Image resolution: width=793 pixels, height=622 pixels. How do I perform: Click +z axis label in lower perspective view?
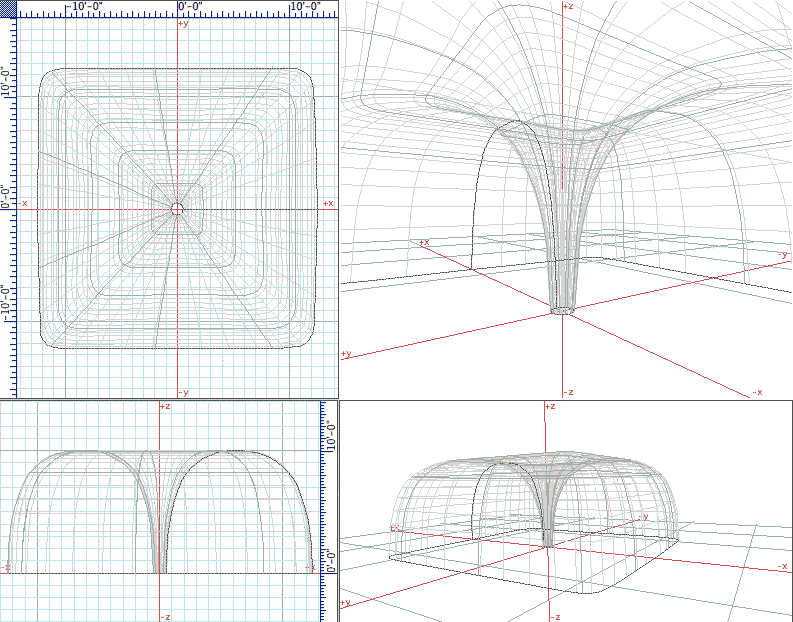pyautogui.click(x=549, y=407)
